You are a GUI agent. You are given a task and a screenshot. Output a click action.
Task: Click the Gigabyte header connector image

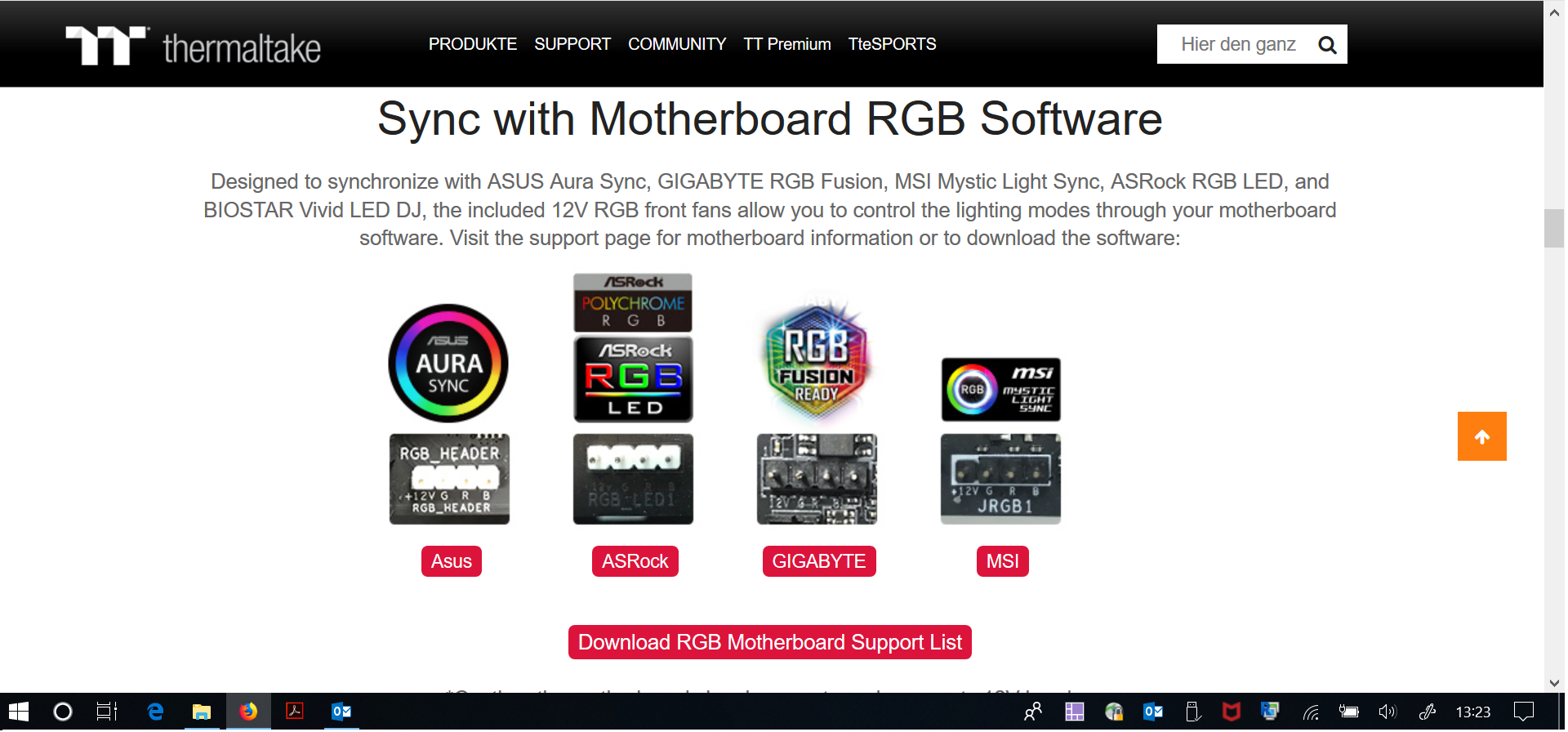(x=817, y=479)
